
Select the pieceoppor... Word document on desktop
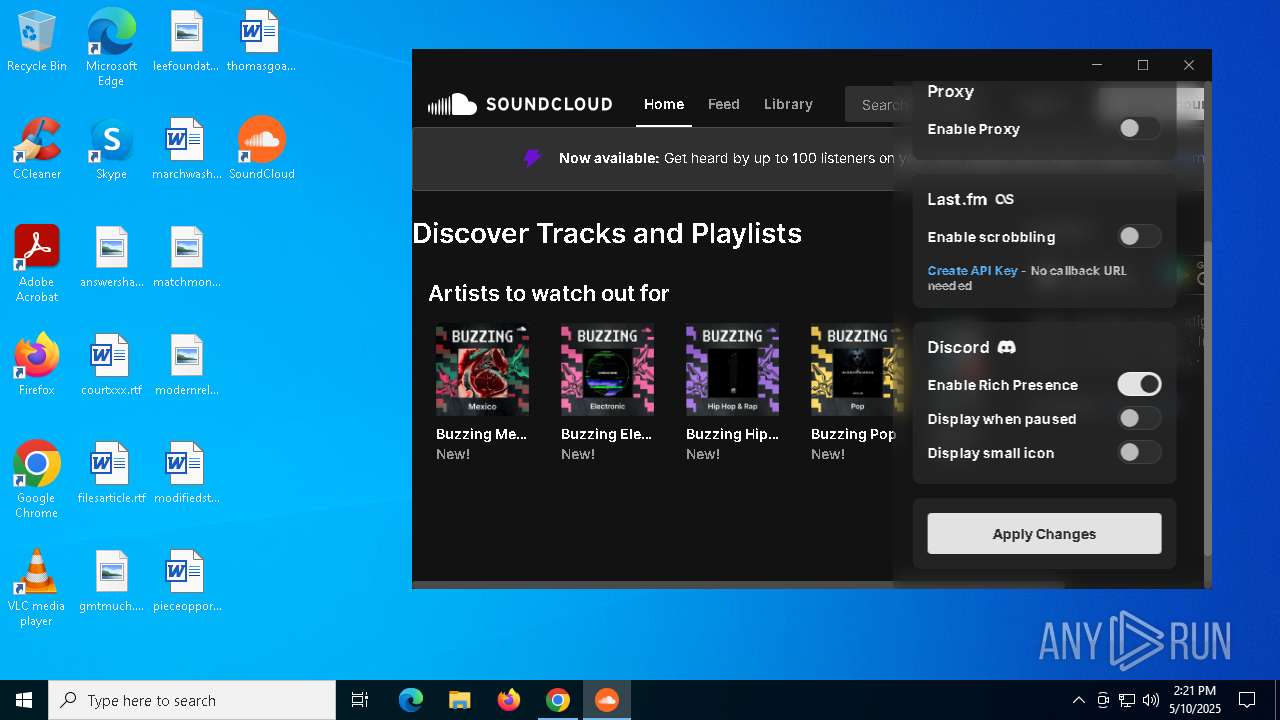click(186, 581)
